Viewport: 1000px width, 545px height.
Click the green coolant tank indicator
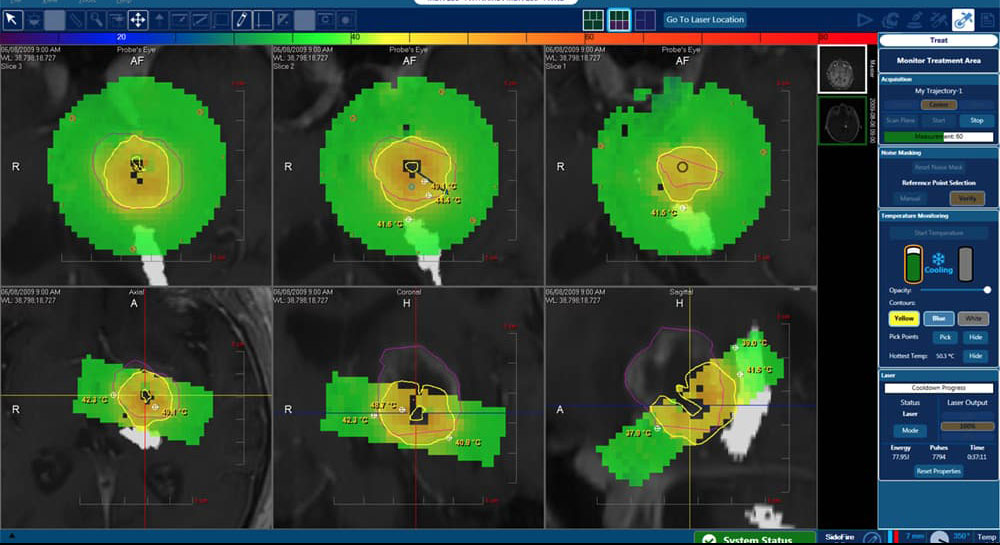click(x=913, y=264)
